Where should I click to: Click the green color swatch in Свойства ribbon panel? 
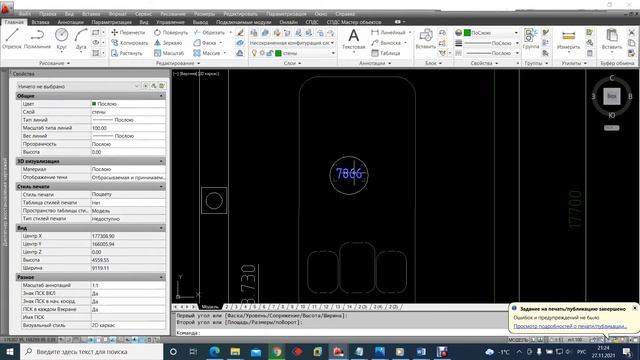point(467,32)
